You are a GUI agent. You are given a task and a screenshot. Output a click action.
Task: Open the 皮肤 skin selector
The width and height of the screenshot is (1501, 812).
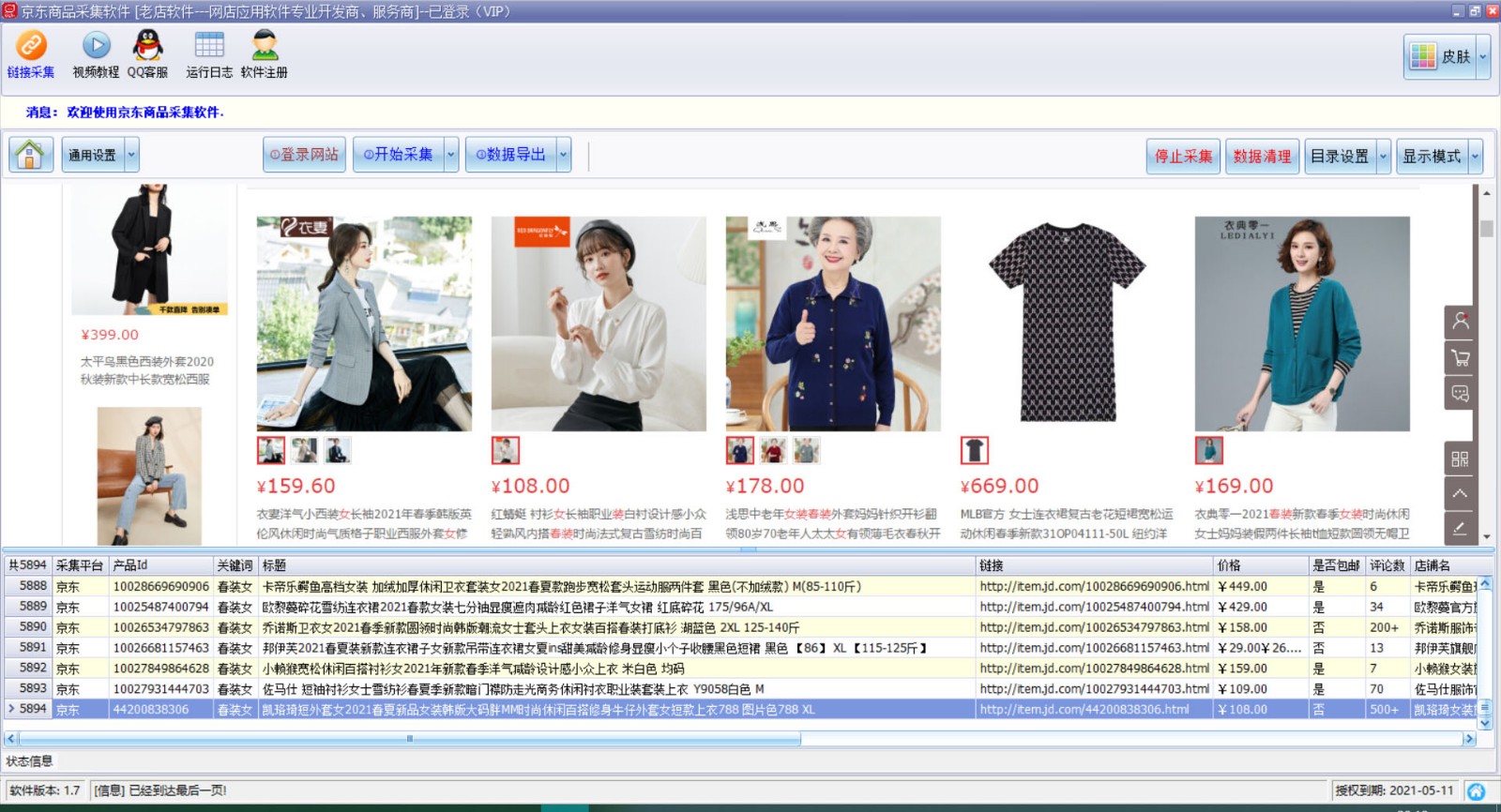(x=1440, y=56)
